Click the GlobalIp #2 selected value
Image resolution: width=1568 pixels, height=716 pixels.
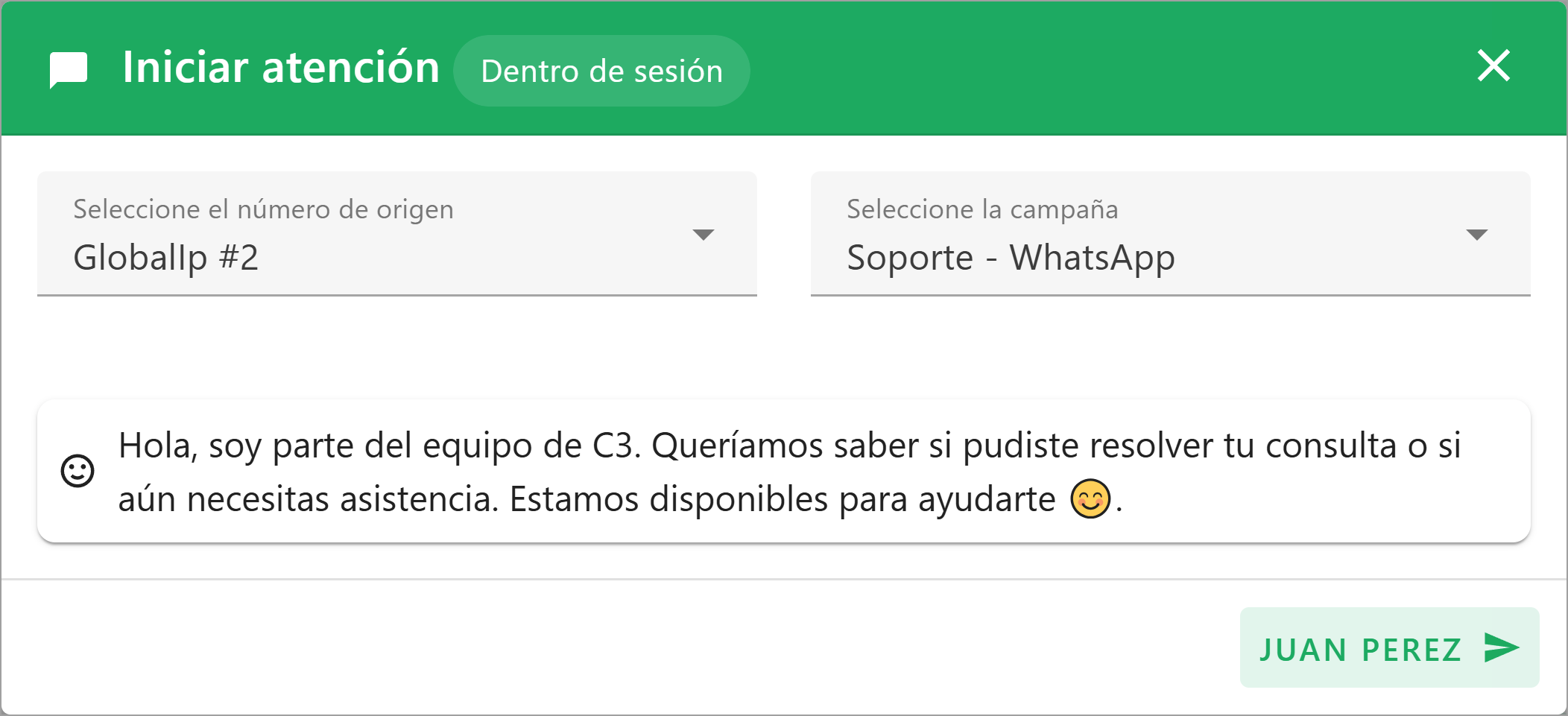point(167,257)
